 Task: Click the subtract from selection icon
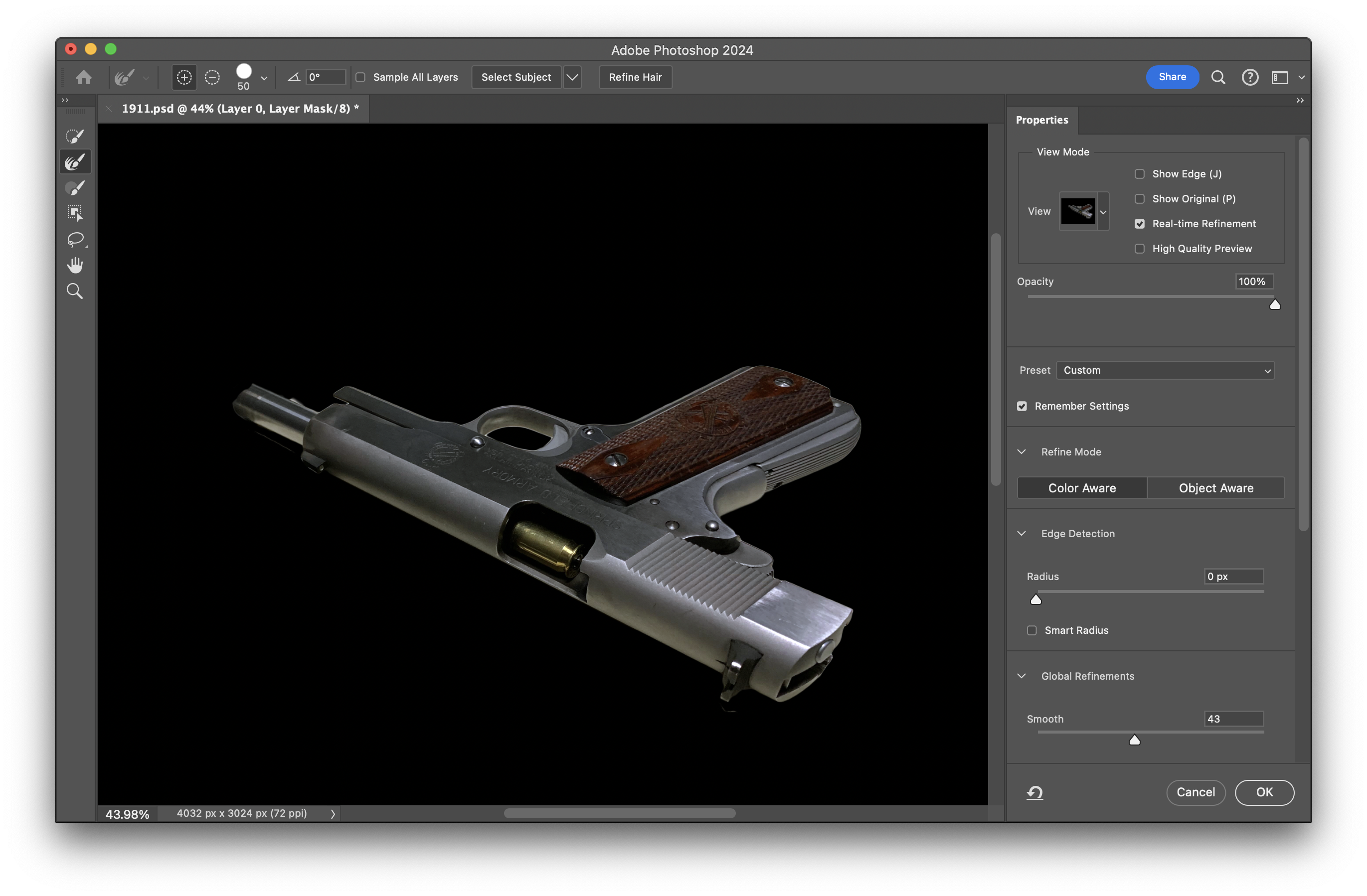pyautogui.click(x=212, y=77)
